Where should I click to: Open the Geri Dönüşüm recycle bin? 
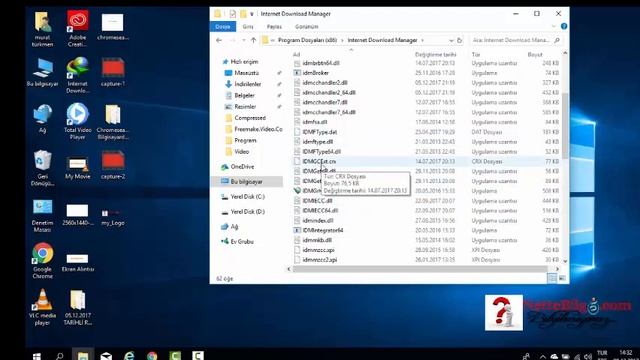(x=42, y=168)
